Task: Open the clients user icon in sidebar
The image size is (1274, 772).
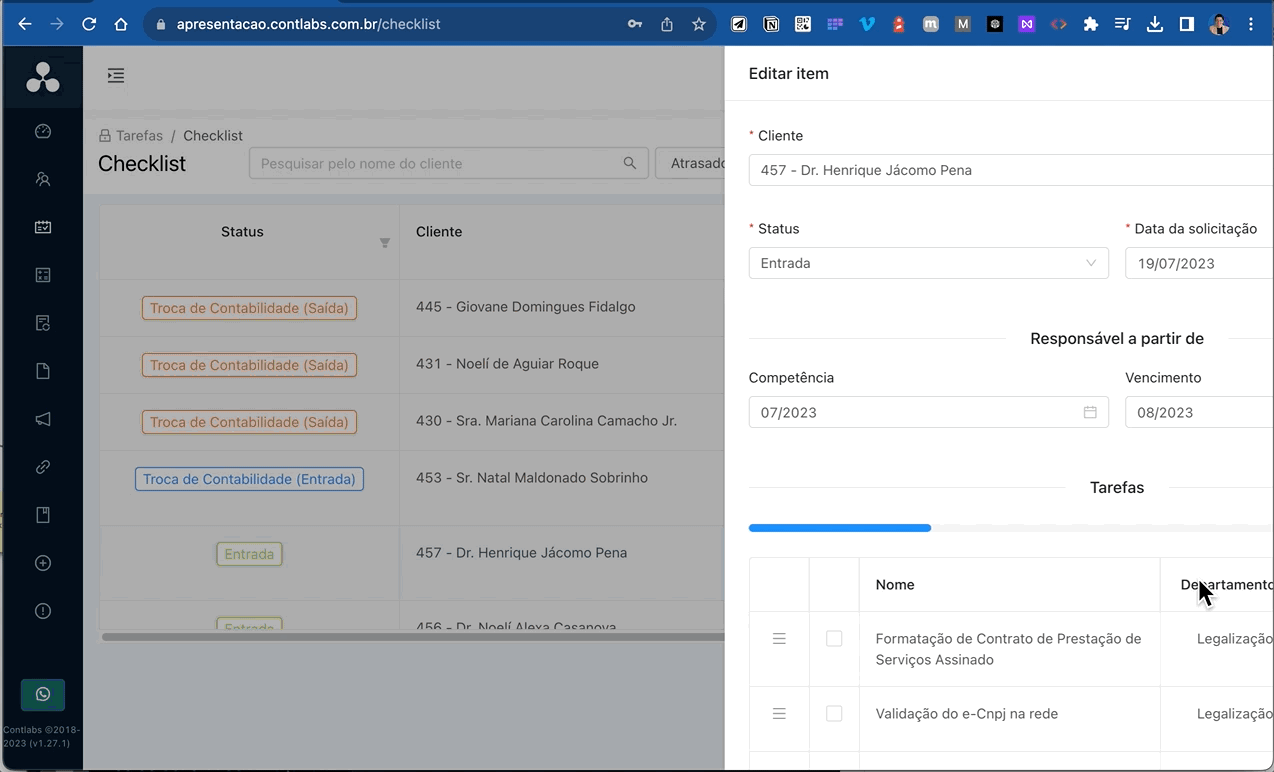Action: (x=43, y=179)
